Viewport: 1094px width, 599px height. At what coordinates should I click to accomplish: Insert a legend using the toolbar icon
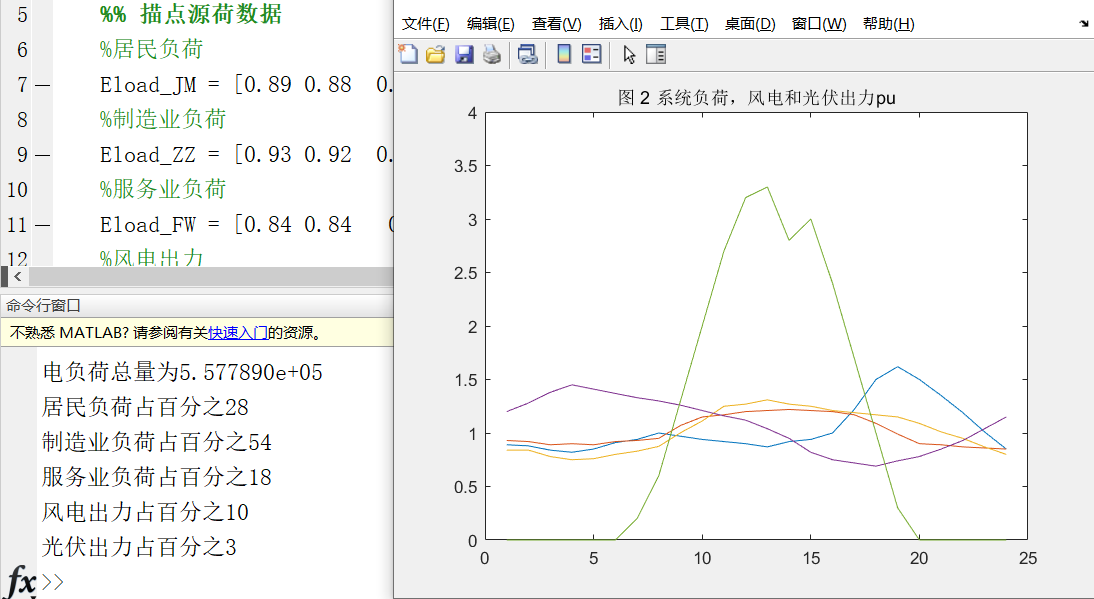click(591, 54)
